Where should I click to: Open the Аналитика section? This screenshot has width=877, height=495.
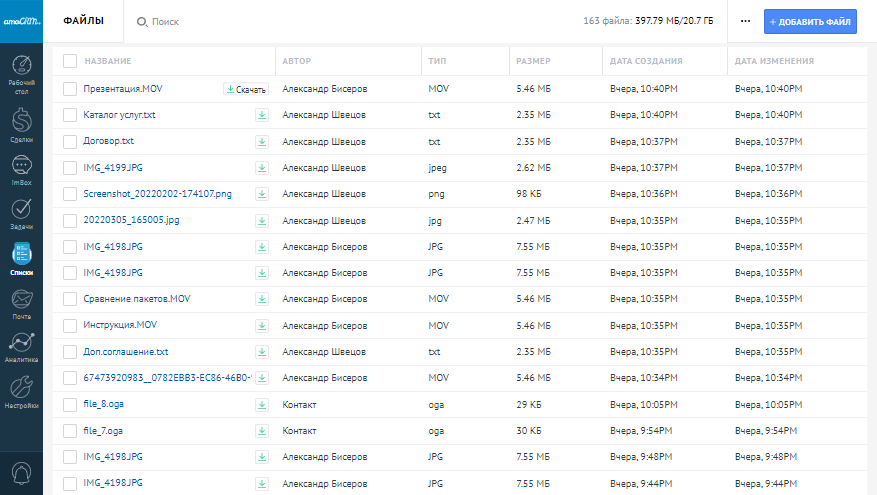click(21, 346)
